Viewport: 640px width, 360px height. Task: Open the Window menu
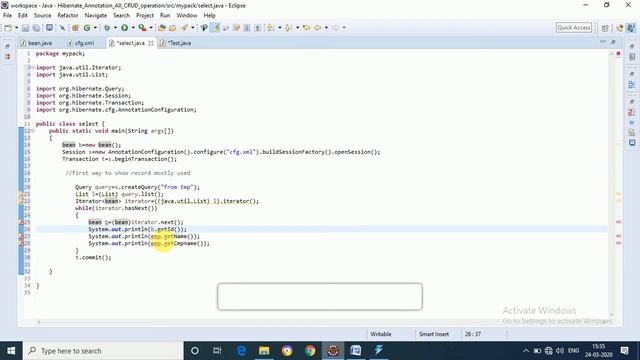tap(187, 16)
